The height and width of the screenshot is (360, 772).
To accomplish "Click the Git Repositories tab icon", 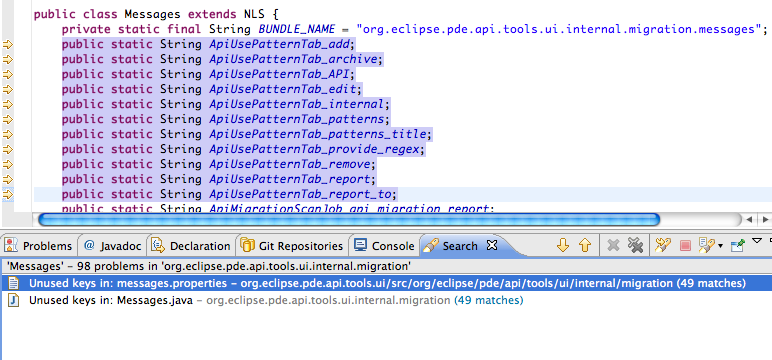I will click(x=248, y=245).
